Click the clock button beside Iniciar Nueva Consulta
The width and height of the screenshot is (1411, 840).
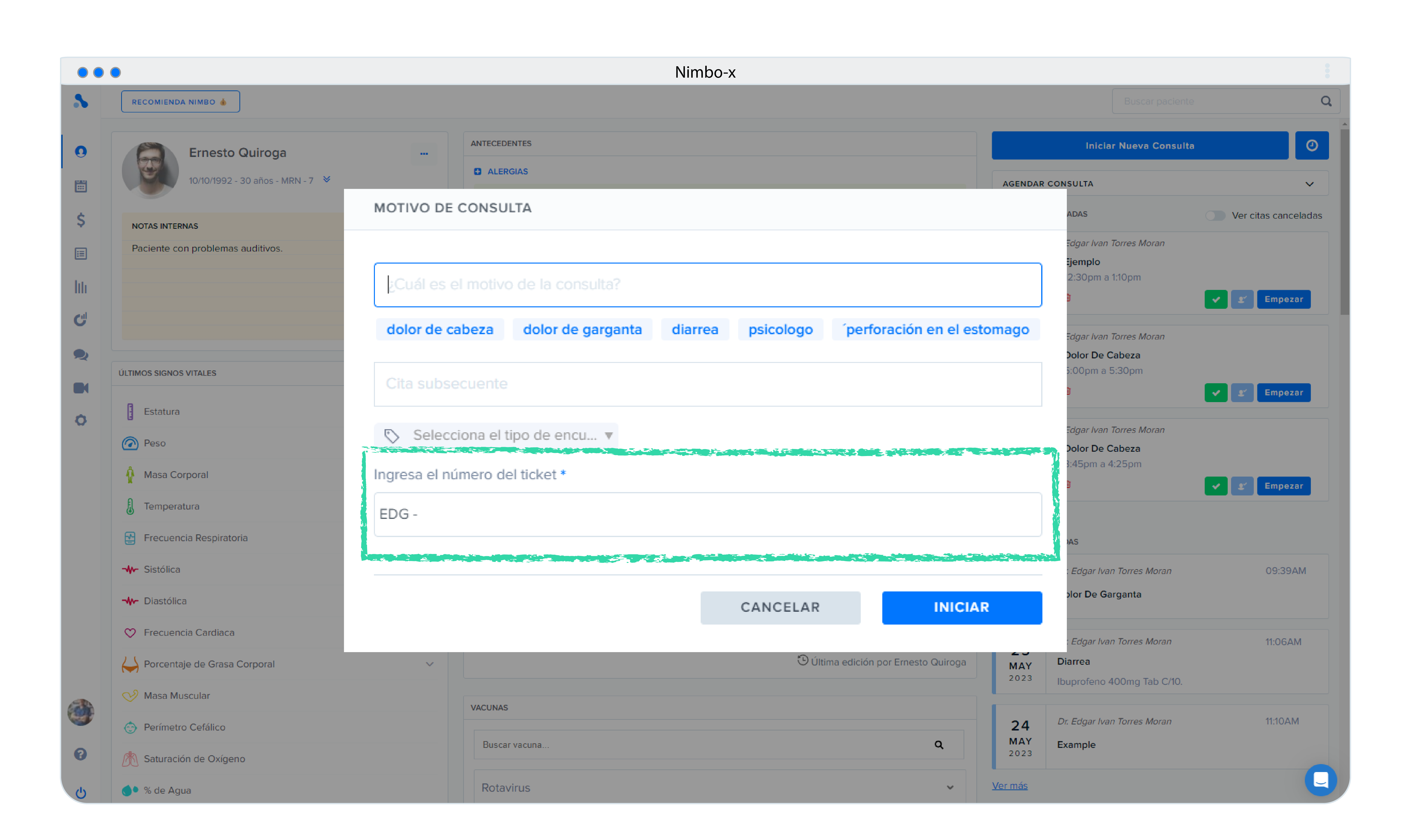click(x=1311, y=146)
